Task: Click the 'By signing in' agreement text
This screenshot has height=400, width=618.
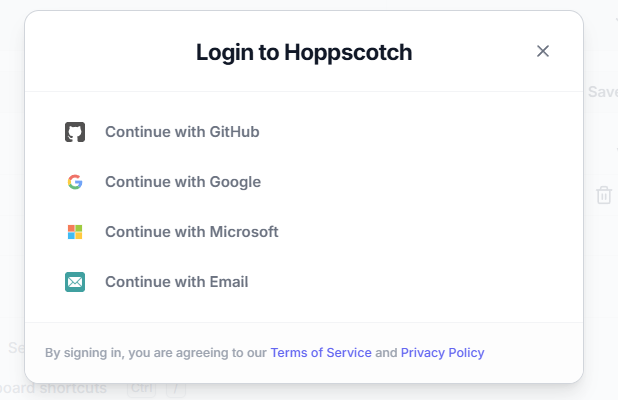Action: 155,352
